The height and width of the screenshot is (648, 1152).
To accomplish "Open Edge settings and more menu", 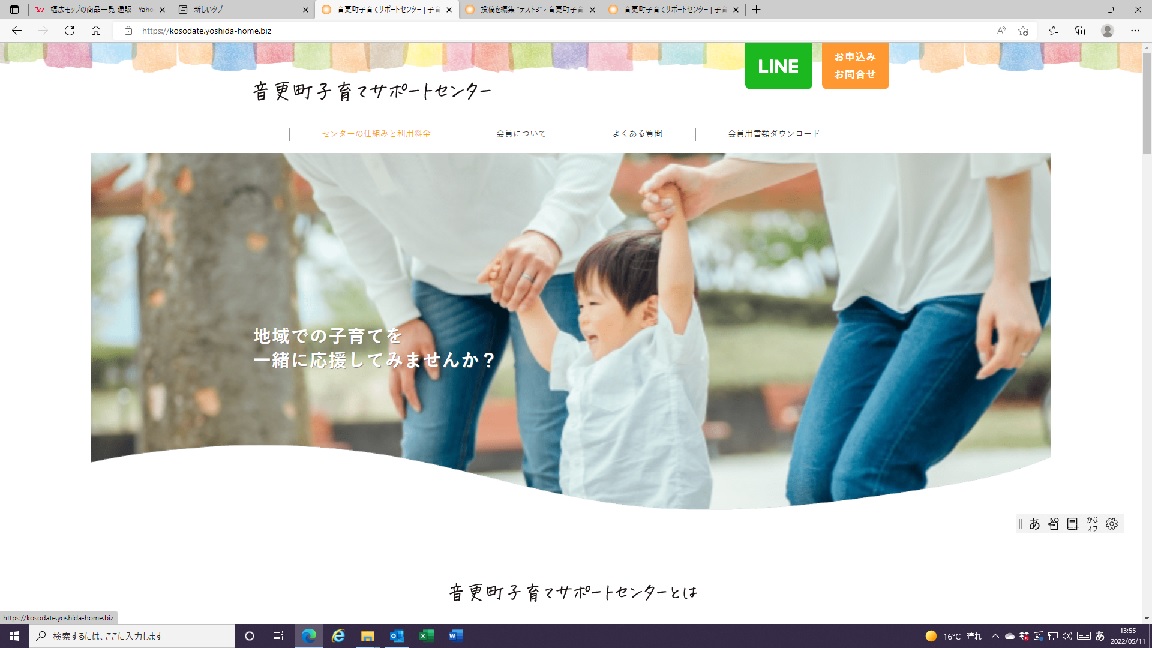I will [x=1134, y=31].
